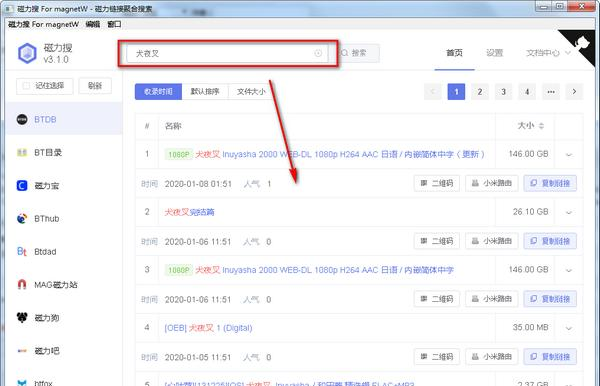Viewport: 600px width, 386px height.
Task: Copy link for 犬夜叉完结篇 result
Action: 550,241
